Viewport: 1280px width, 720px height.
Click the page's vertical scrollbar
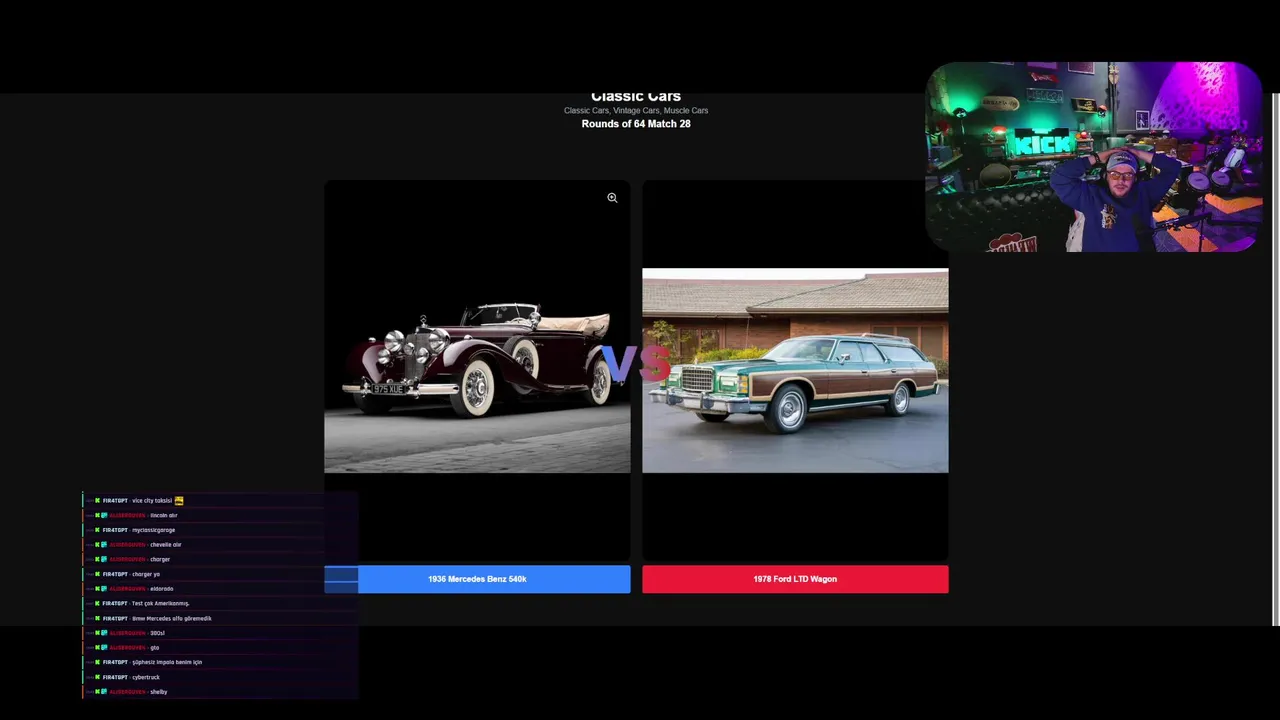[1275, 360]
